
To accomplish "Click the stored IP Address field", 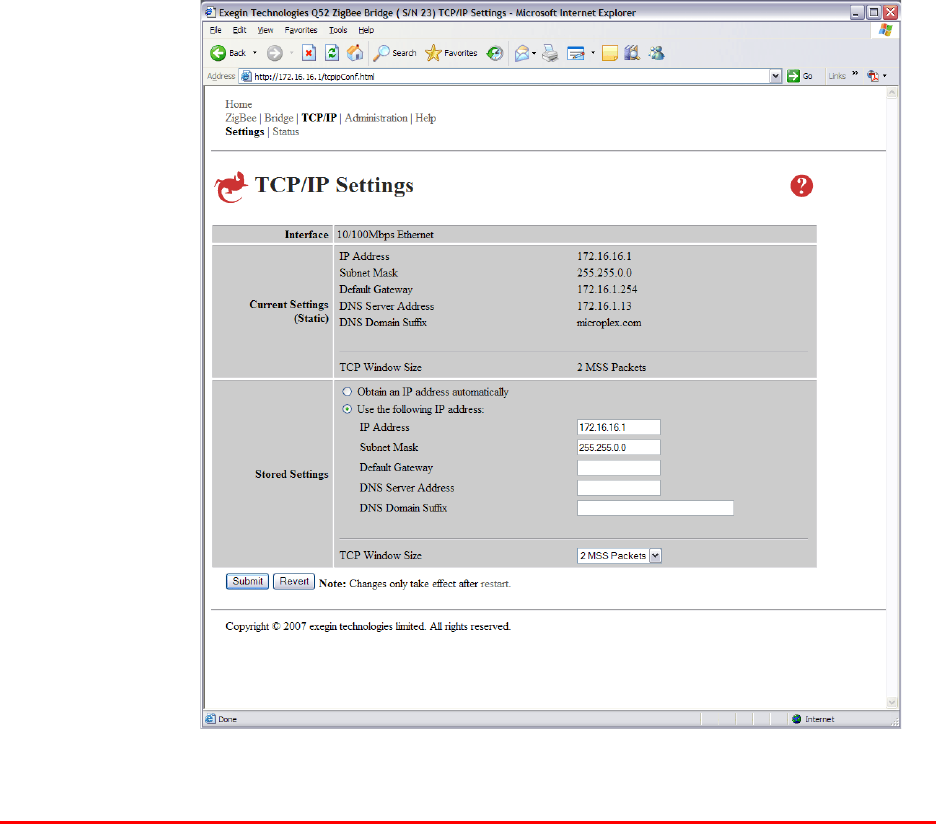I will tap(618, 427).
